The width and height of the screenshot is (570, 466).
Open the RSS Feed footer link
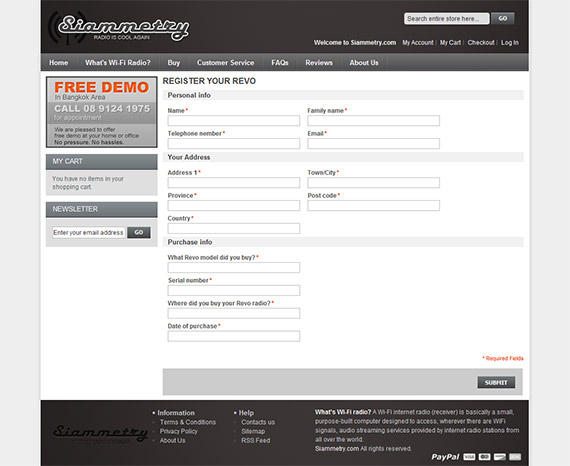256,440
